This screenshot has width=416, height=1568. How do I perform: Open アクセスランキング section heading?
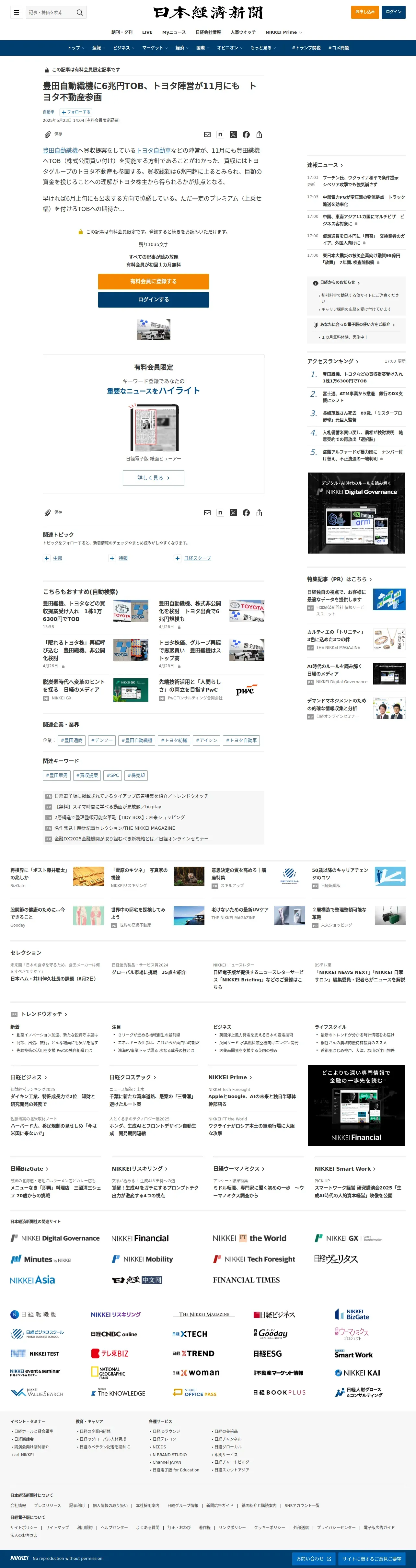click(x=333, y=361)
